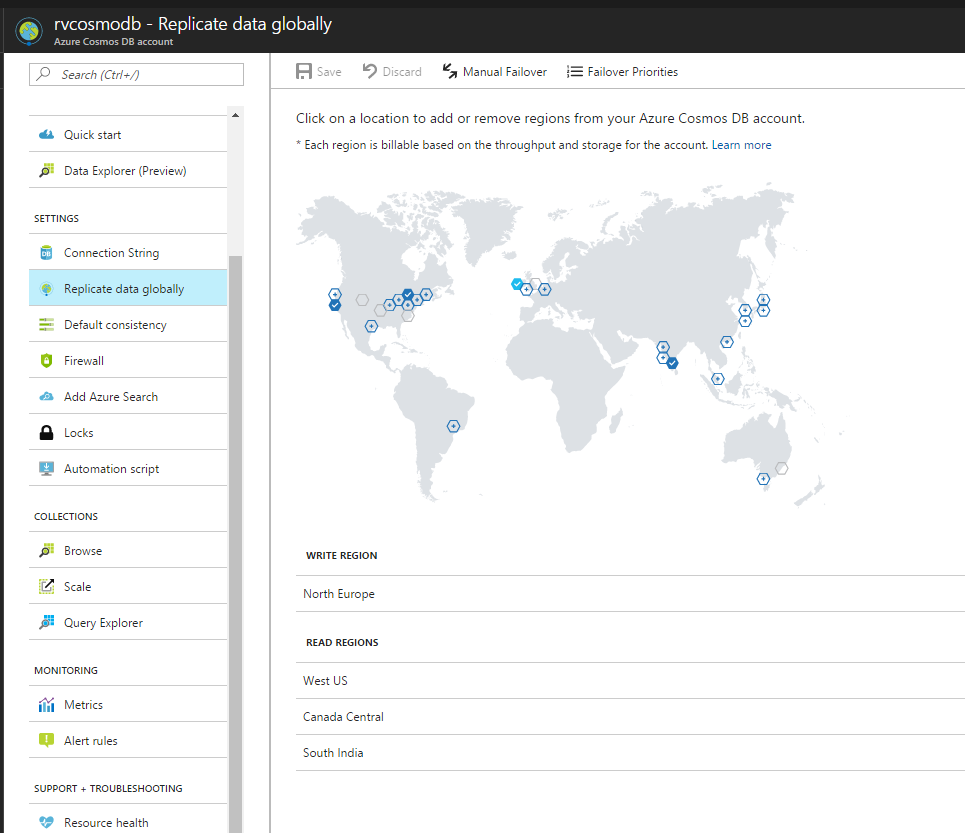
Task: Select Browse under Collections
Action: click(81, 550)
